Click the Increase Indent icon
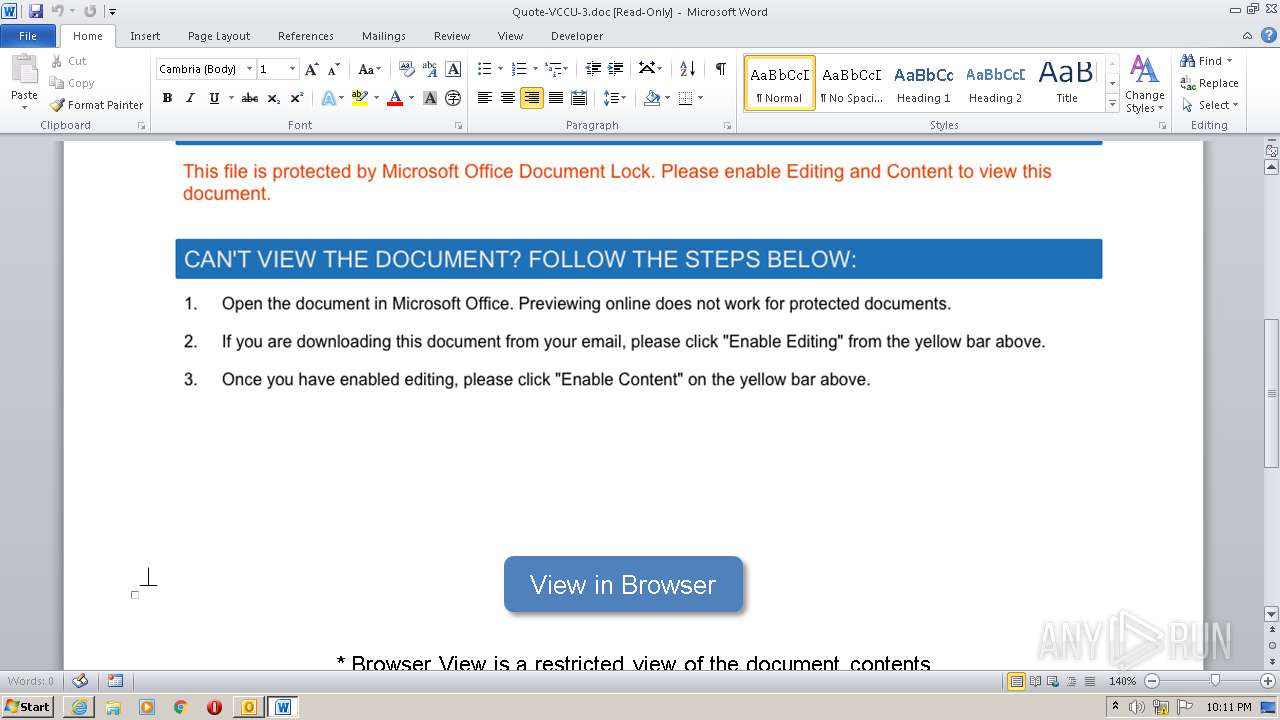This screenshot has height=720, width=1280. tap(616, 69)
